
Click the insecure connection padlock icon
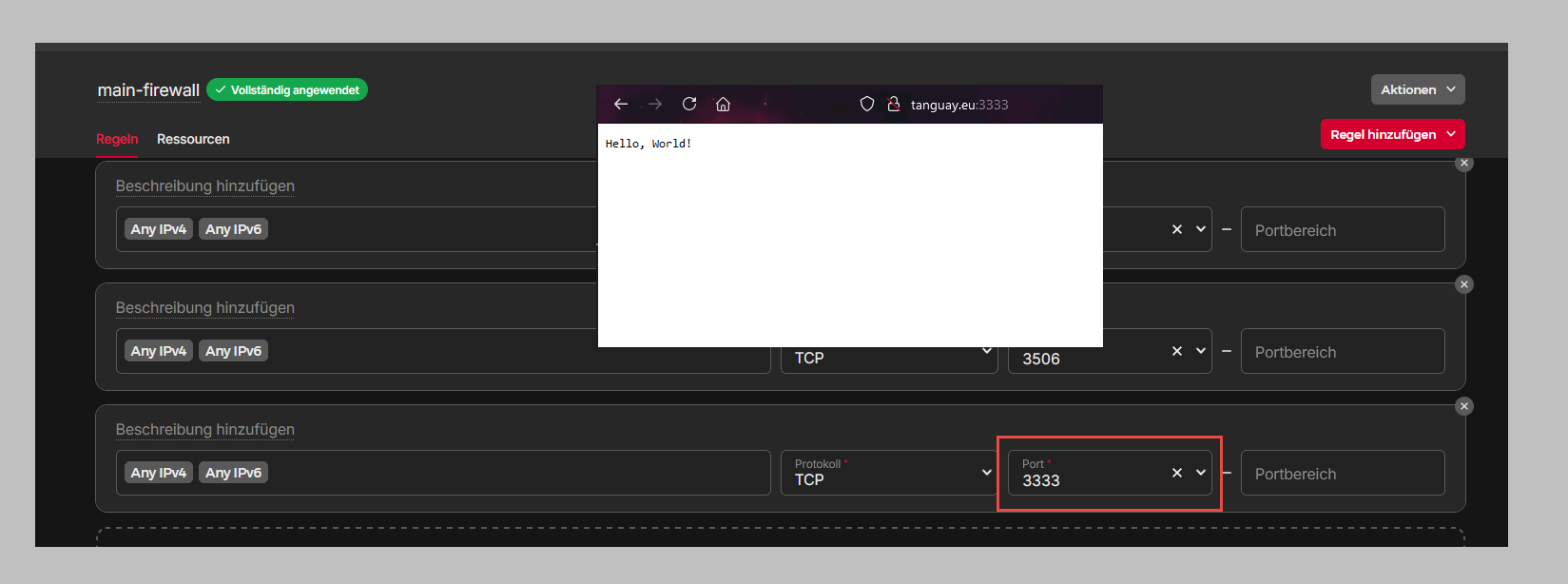coord(894,104)
